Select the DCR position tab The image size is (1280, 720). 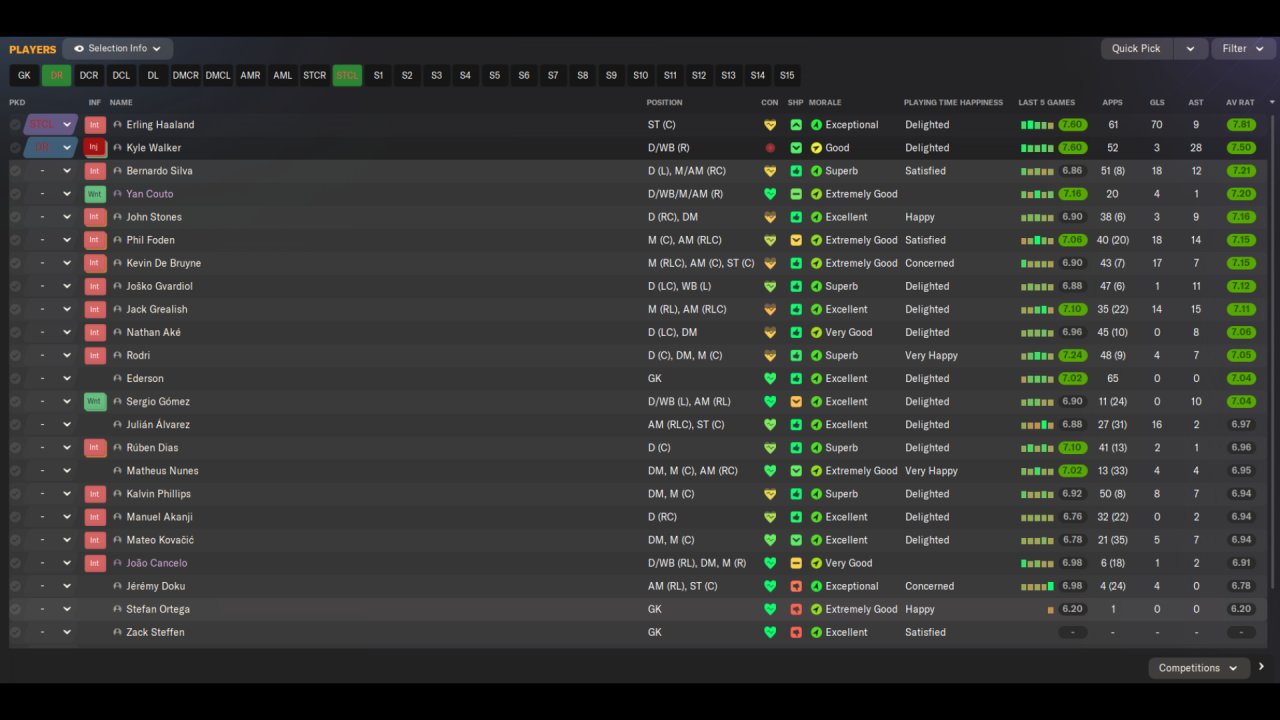(89, 75)
